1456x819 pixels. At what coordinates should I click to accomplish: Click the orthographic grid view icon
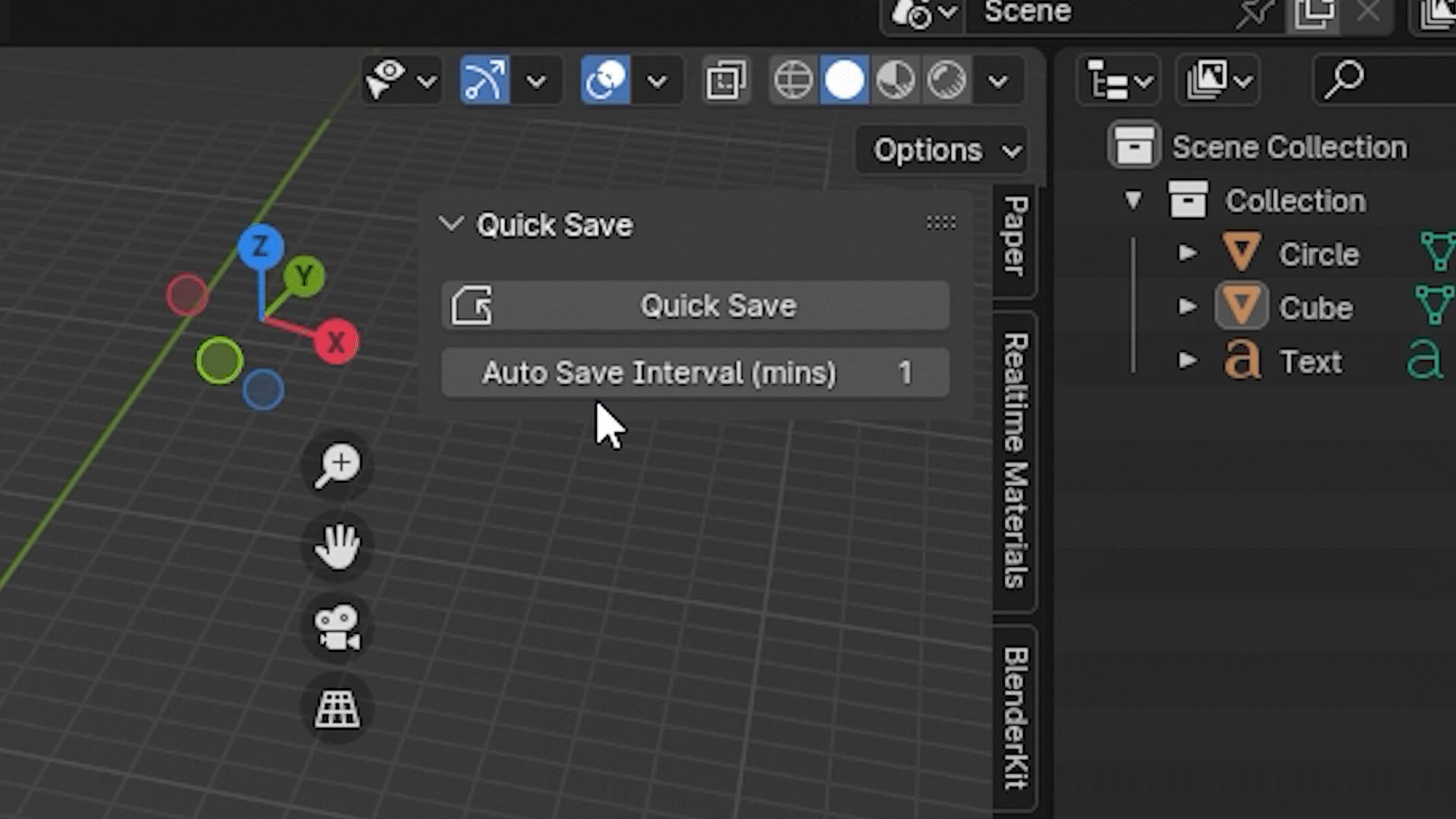coord(336,710)
